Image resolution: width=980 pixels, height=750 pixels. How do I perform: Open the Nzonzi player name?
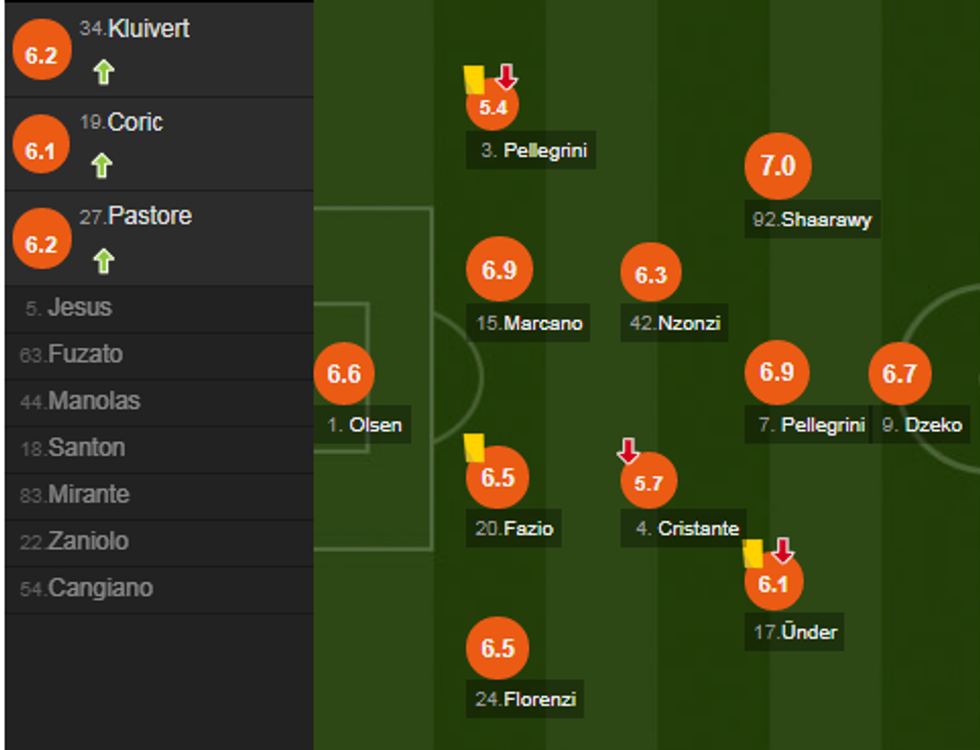coord(675,323)
